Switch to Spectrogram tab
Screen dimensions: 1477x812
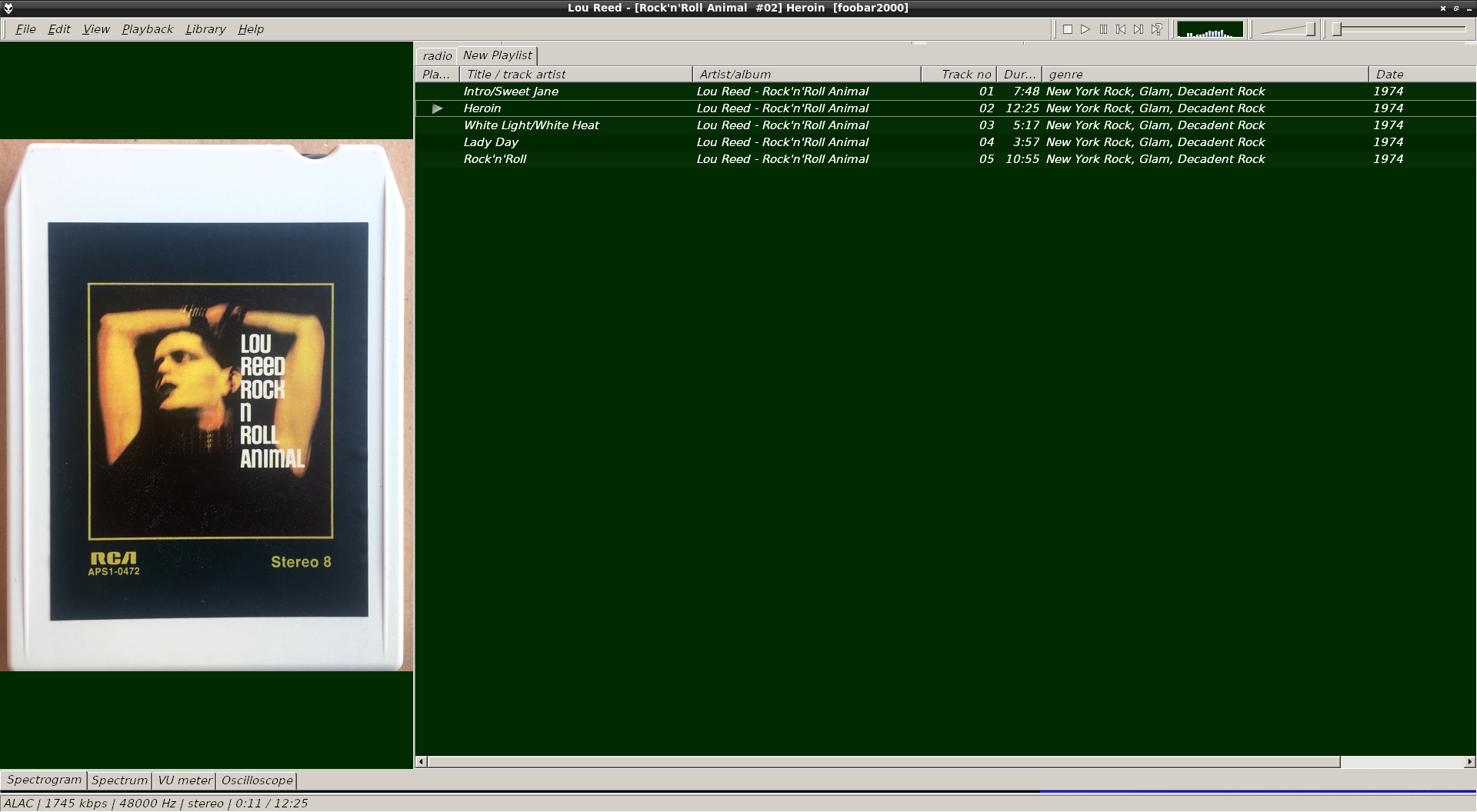(x=44, y=780)
